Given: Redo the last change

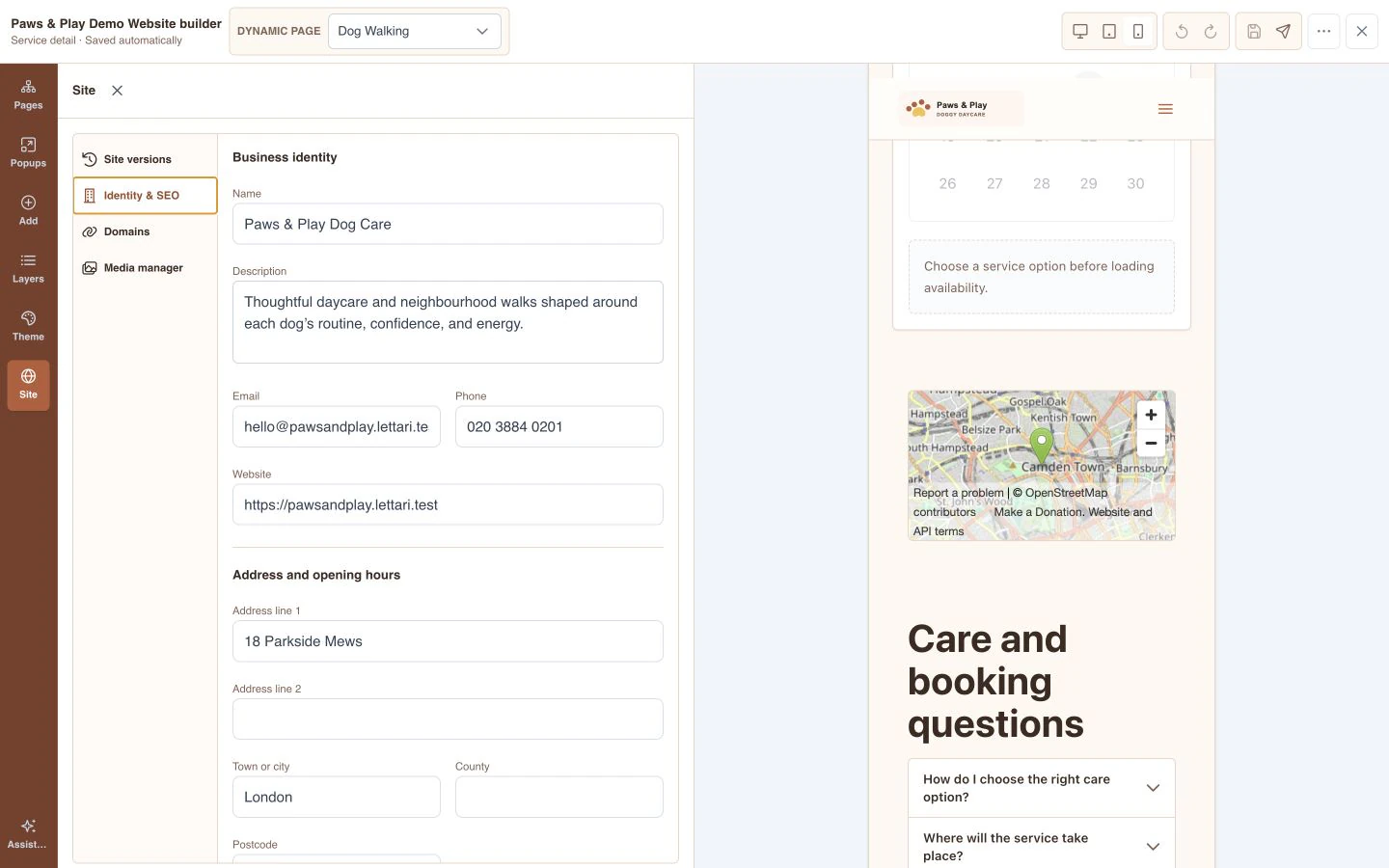Looking at the screenshot, I should [x=1211, y=31].
